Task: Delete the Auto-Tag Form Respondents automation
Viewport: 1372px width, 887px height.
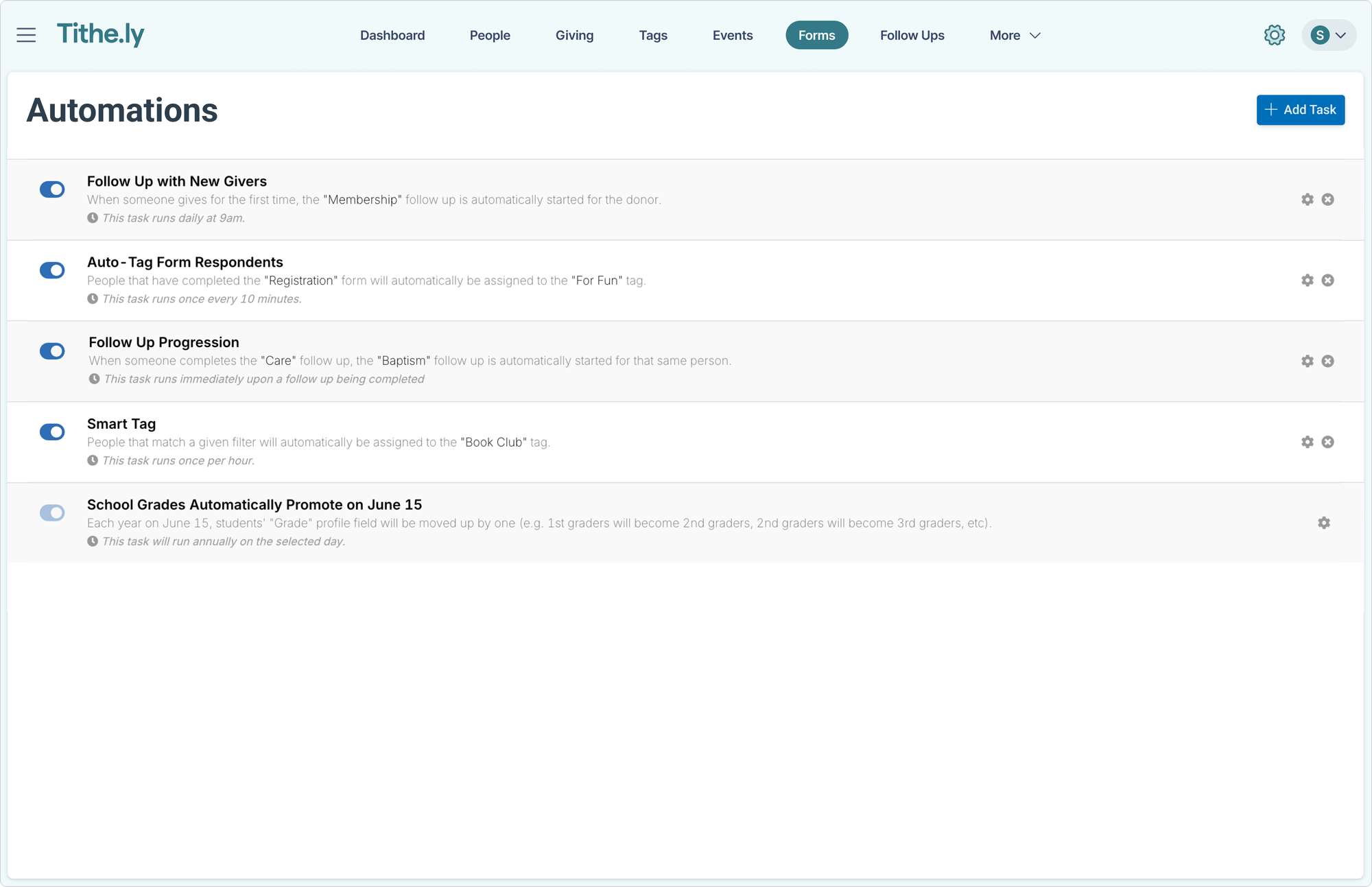Action: pyautogui.click(x=1328, y=280)
